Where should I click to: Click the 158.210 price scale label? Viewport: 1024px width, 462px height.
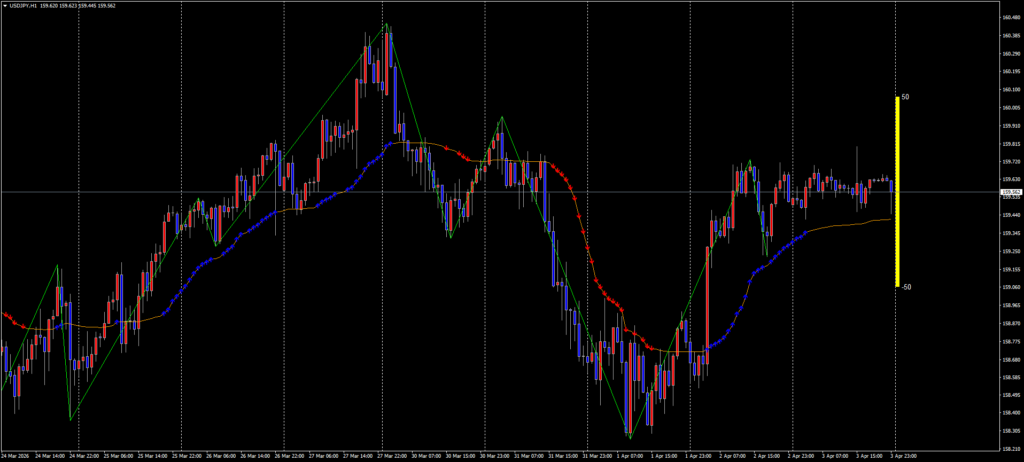1010,448
